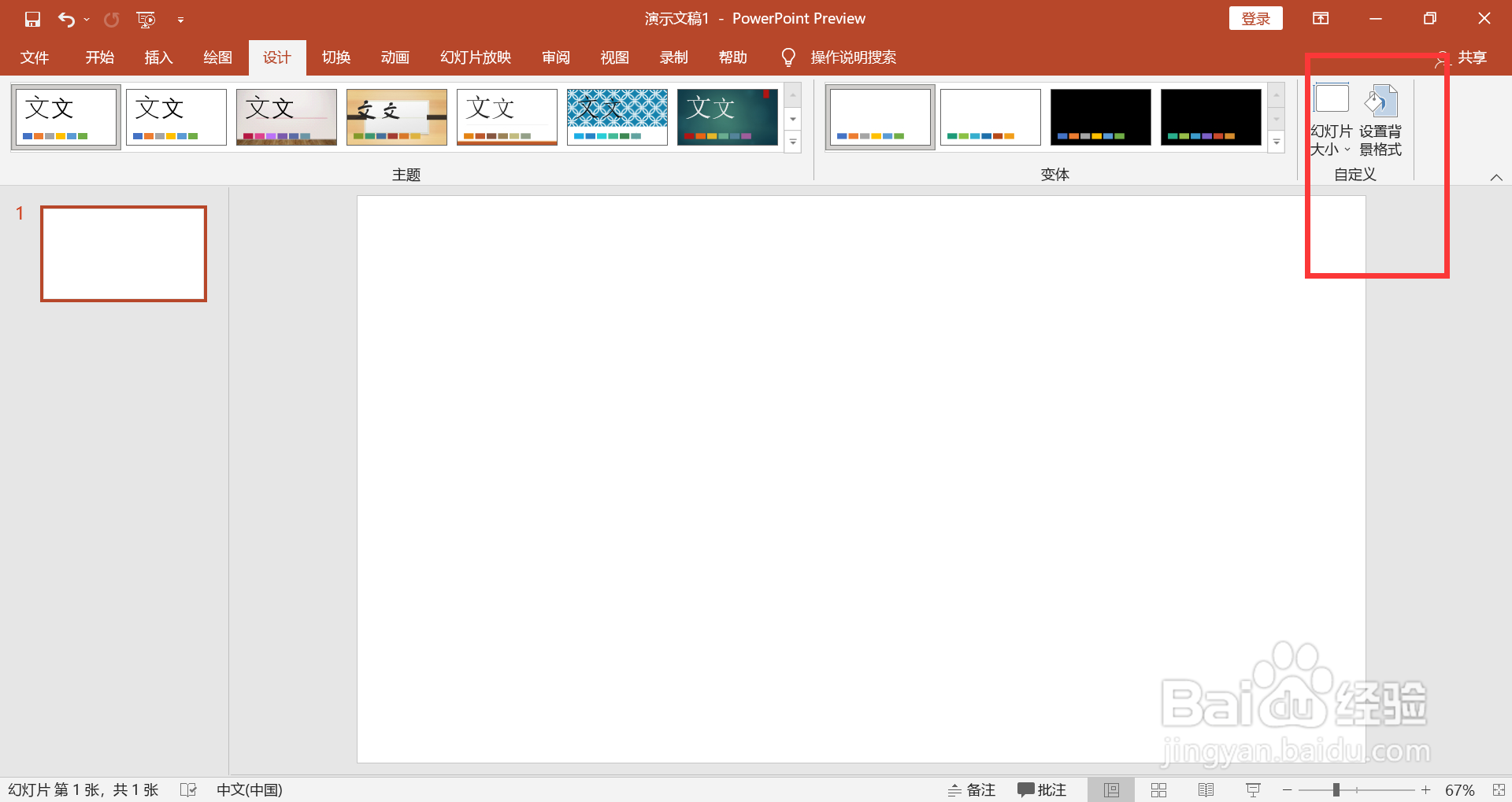
Task: Open the 文件 tab
Action: (x=35, y=57)
